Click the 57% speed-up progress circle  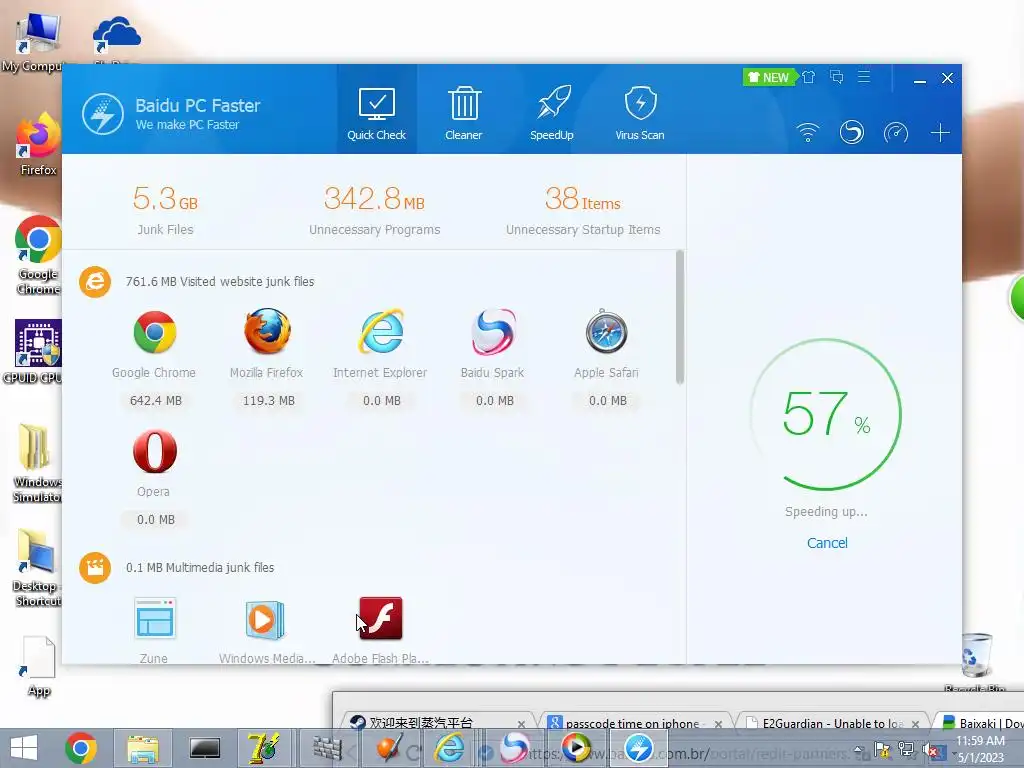826,414
